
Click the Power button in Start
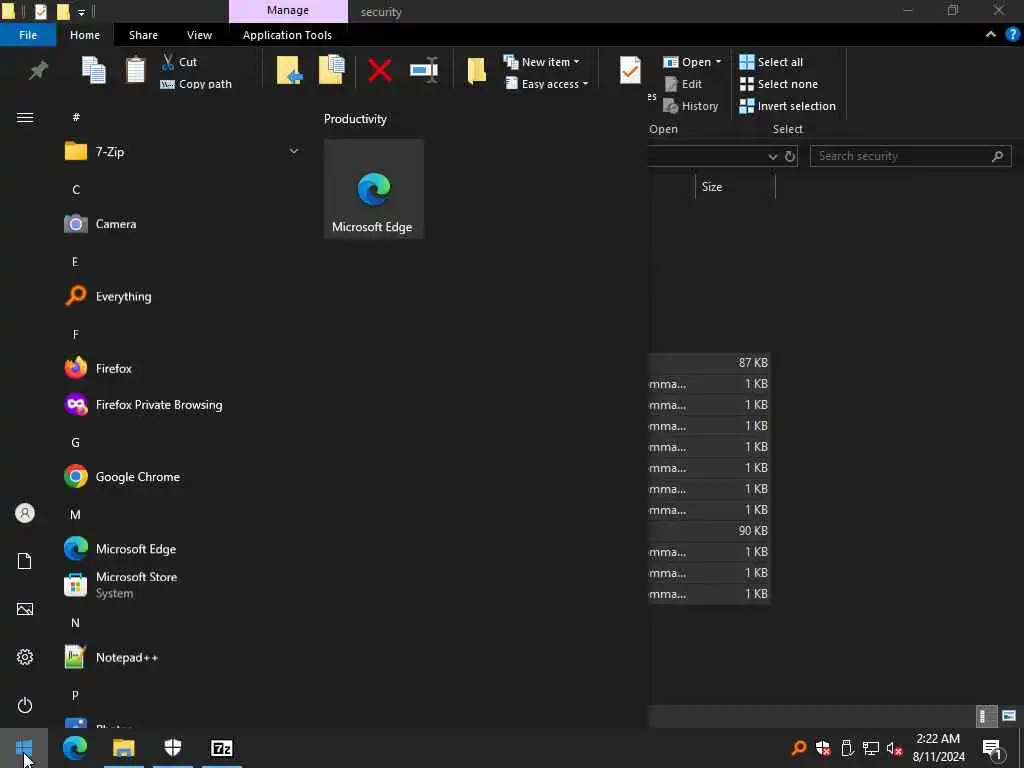click(x=25, y=705)
